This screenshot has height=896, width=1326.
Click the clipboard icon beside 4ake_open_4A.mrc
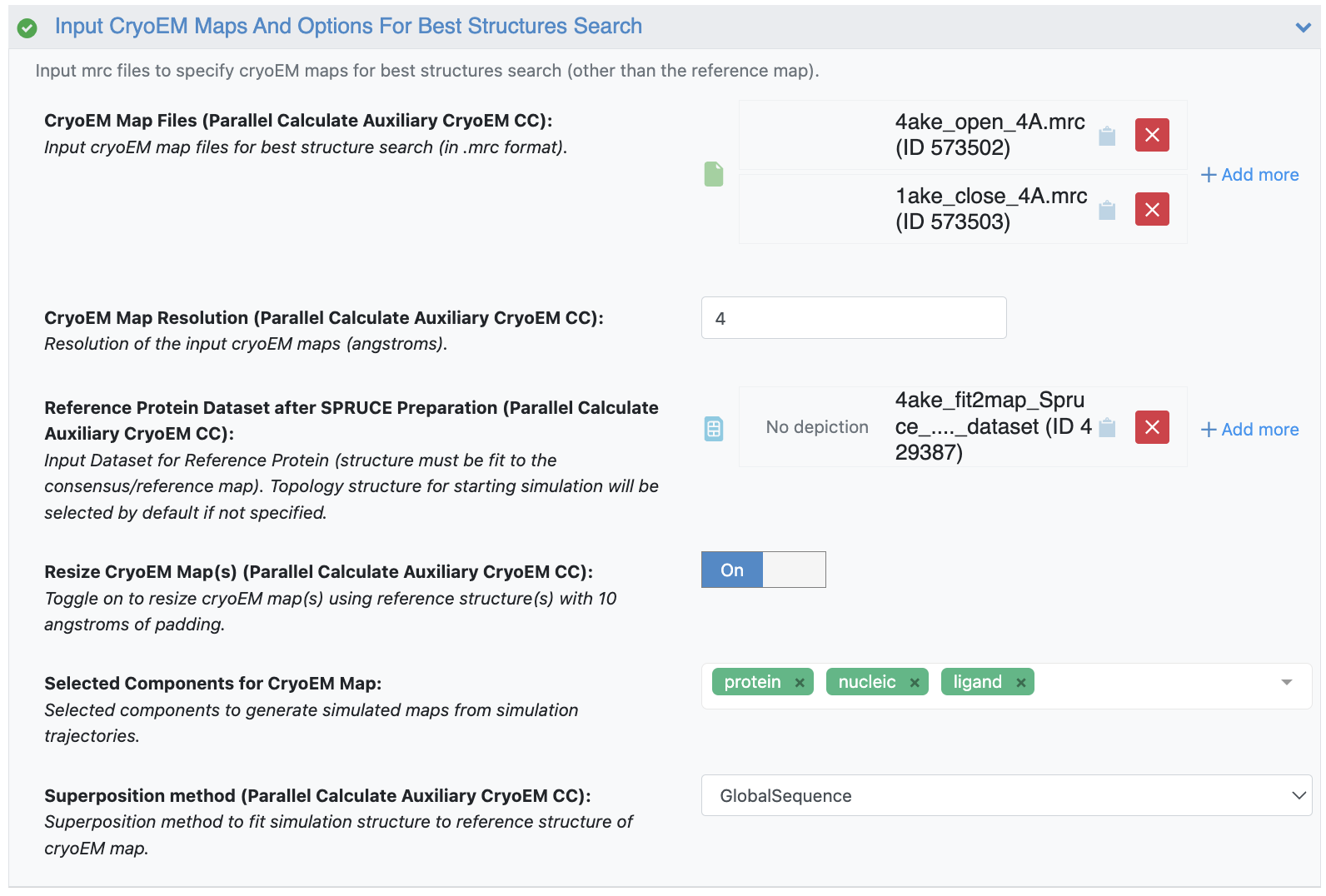1107,136
